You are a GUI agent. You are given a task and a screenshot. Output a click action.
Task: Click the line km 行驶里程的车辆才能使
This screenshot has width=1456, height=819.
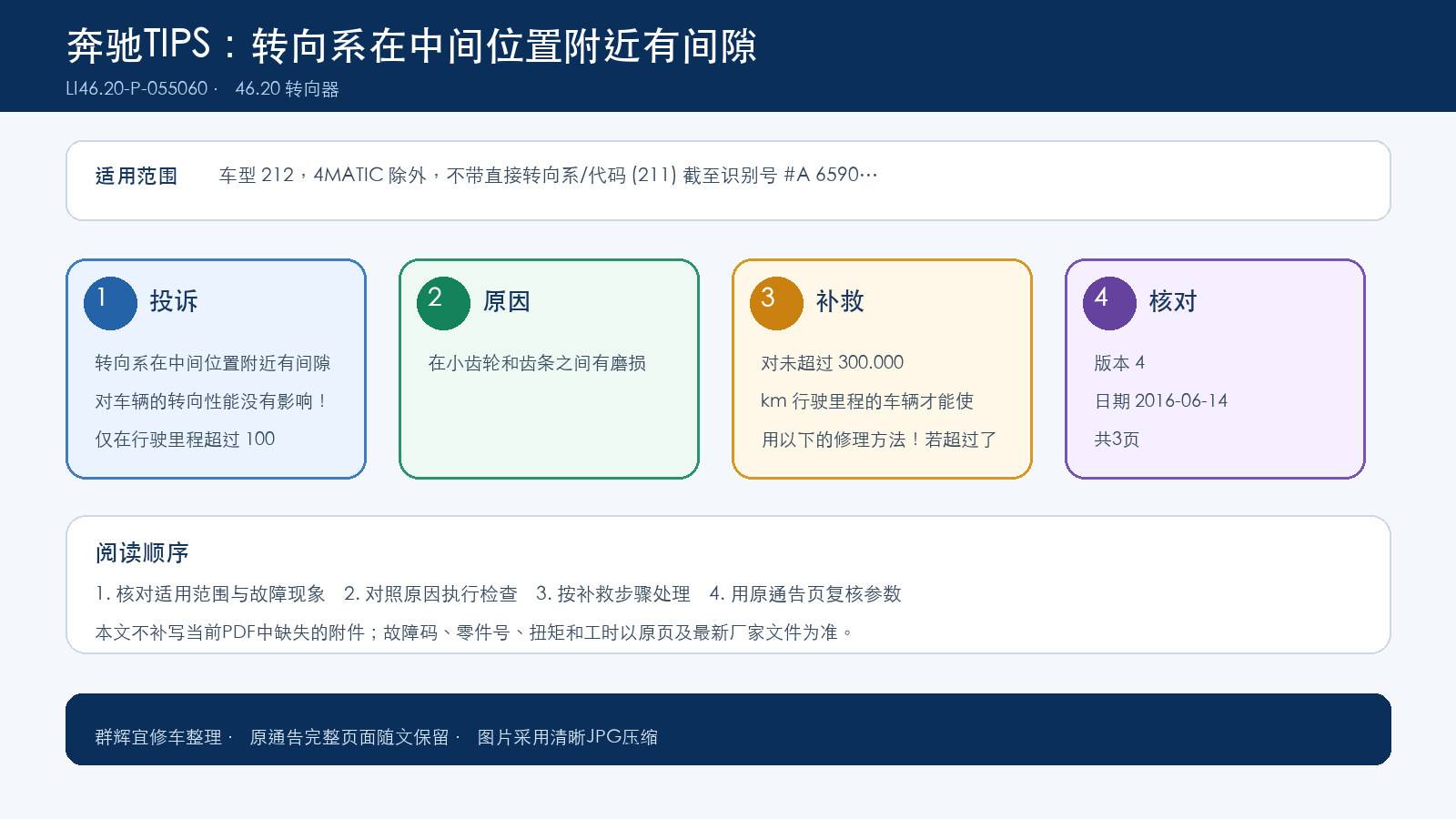[867, 401]
